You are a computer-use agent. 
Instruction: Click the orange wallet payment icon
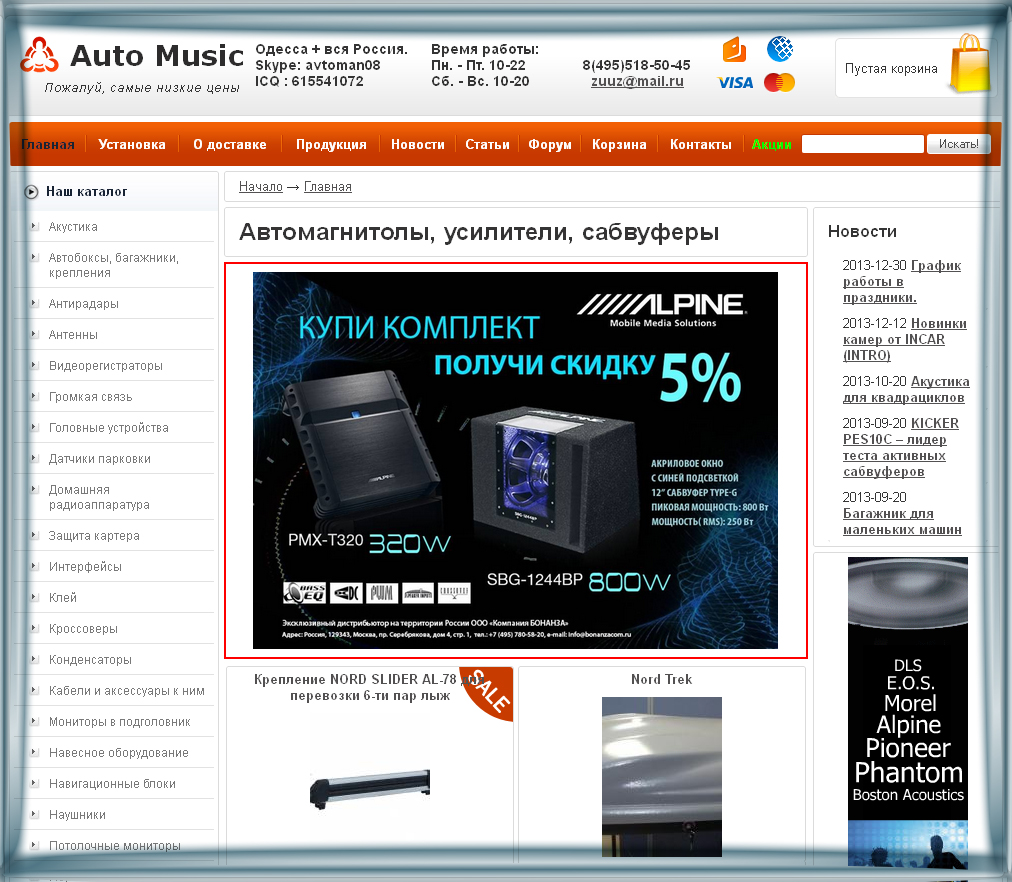(x=734, y=49)
